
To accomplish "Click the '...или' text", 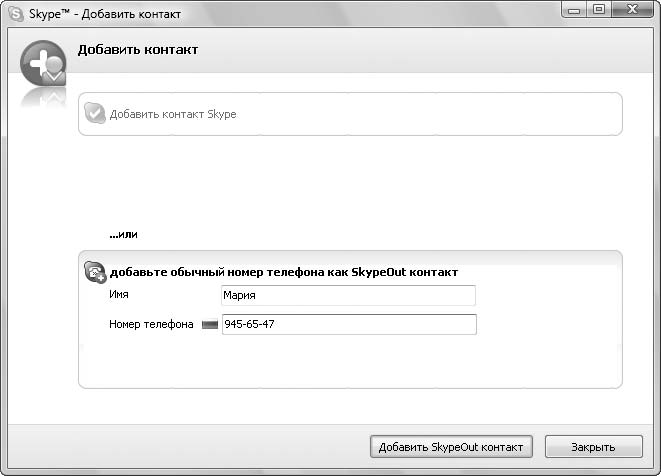I will 123,234.
